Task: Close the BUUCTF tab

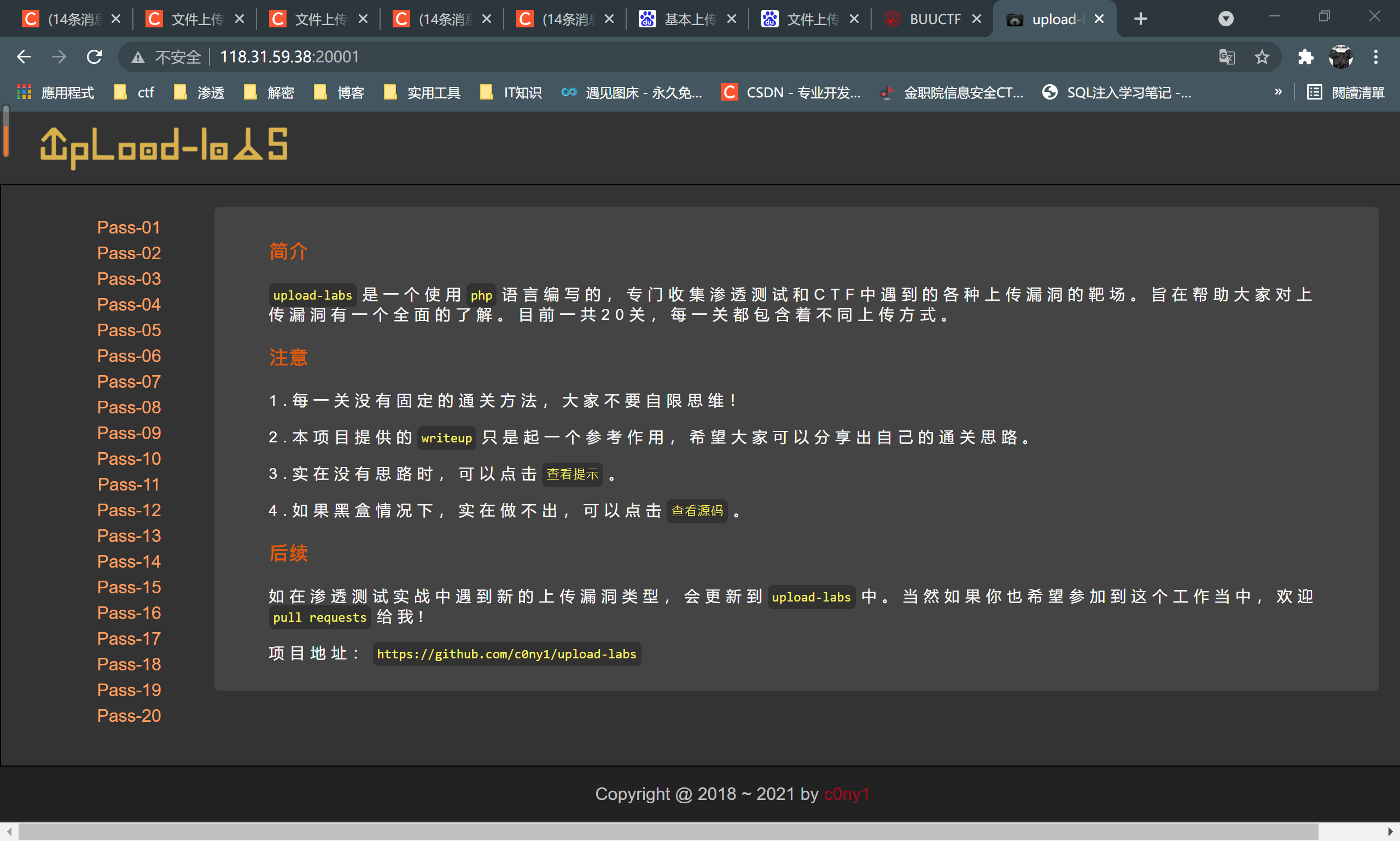Action: (x=977, y=19)
